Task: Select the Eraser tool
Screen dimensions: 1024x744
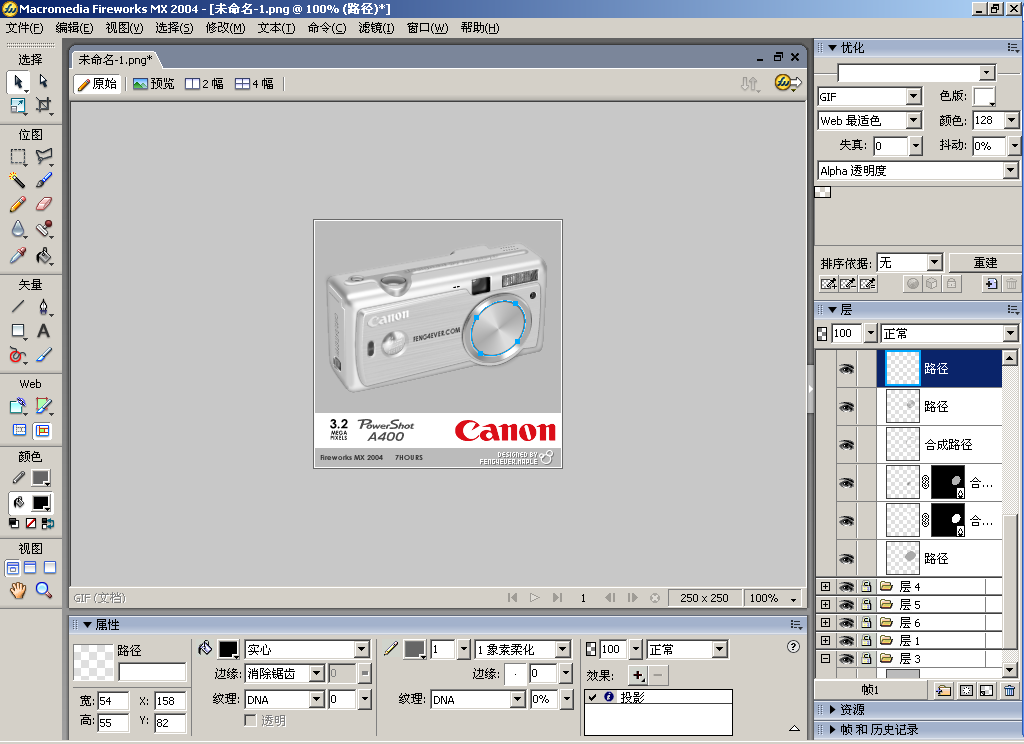Action: pos(43,204)
